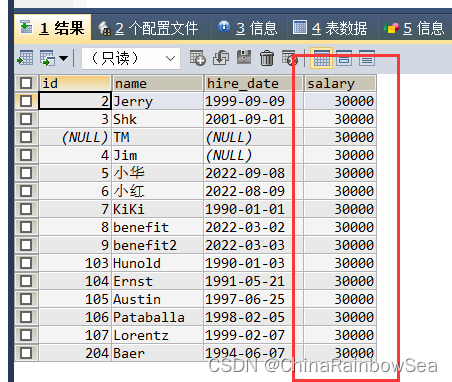
Task: Select the id cell 107
Action: tap(75, 335)
